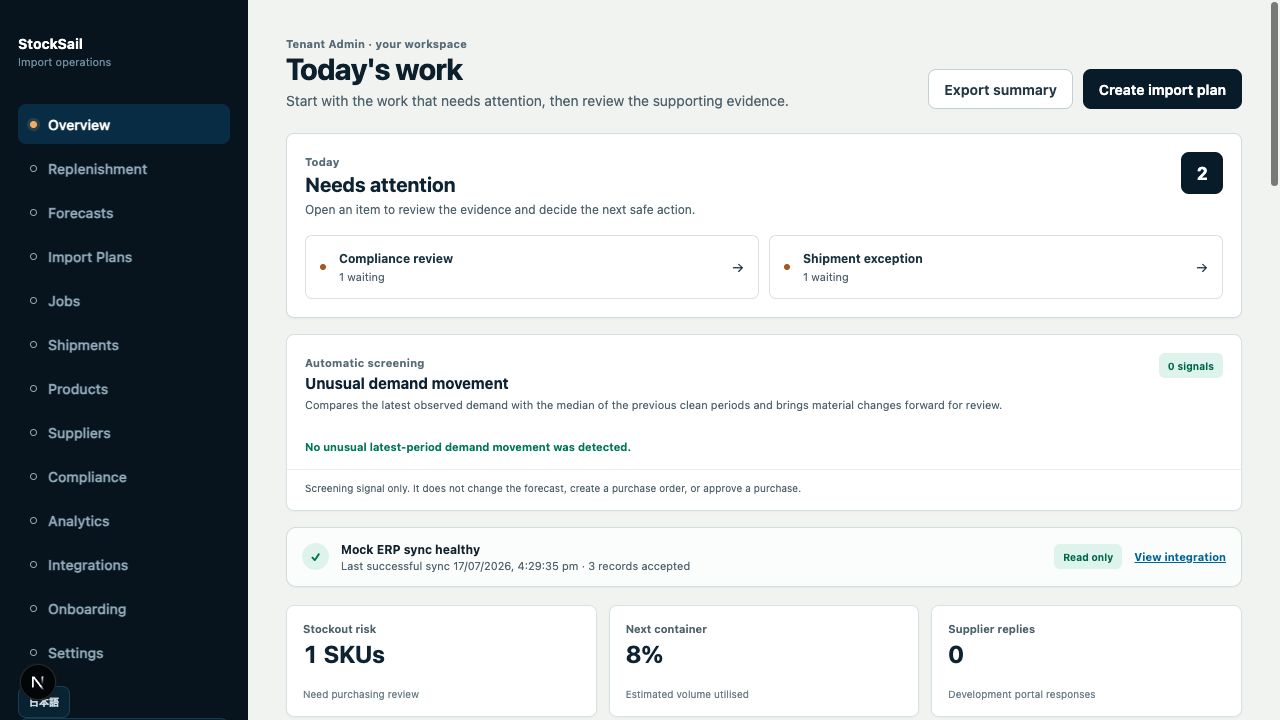
Task: Click Create import plan
Action: [x=1162, y=89]
